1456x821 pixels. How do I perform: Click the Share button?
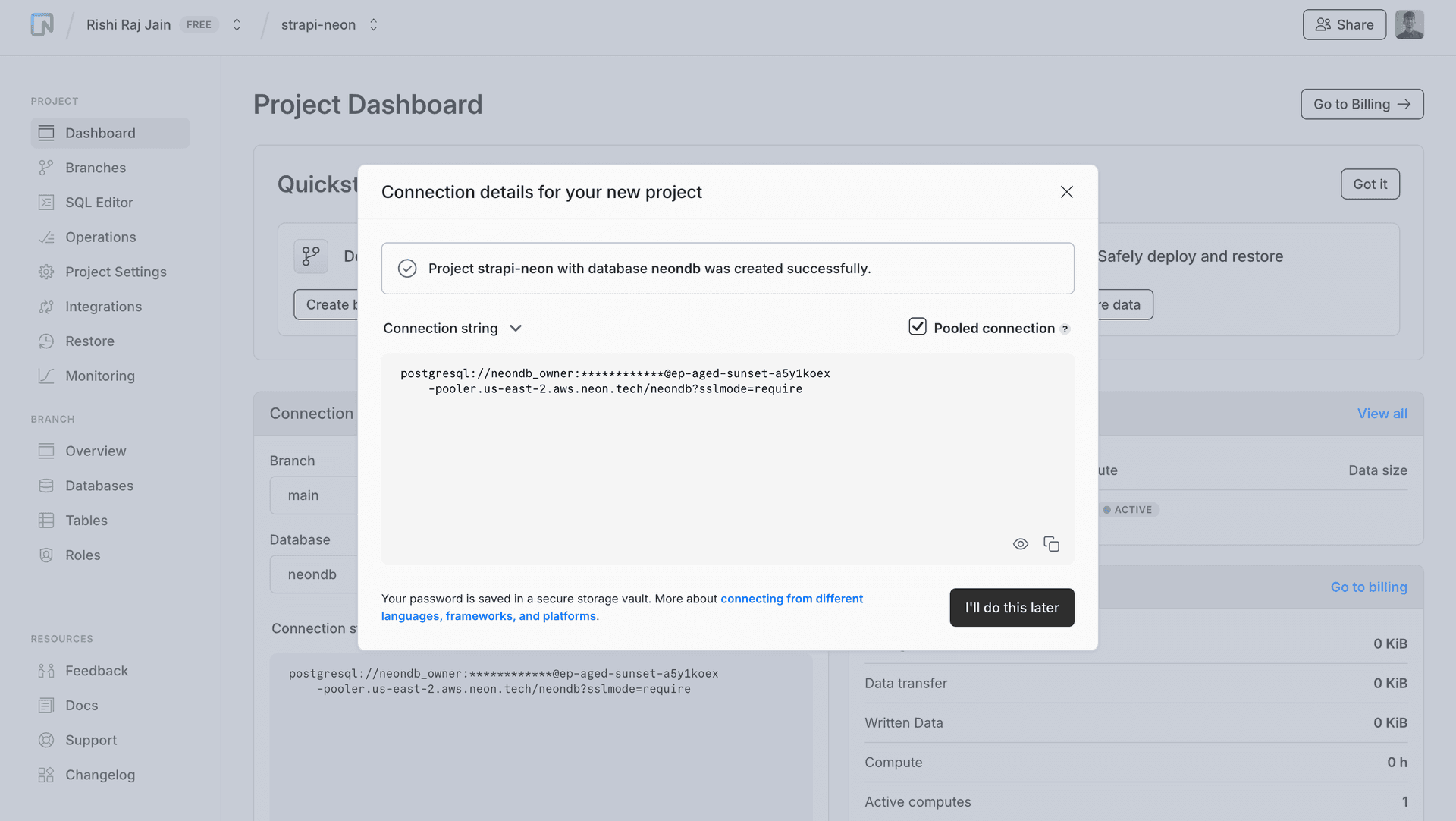click(x=1344, y=24)
